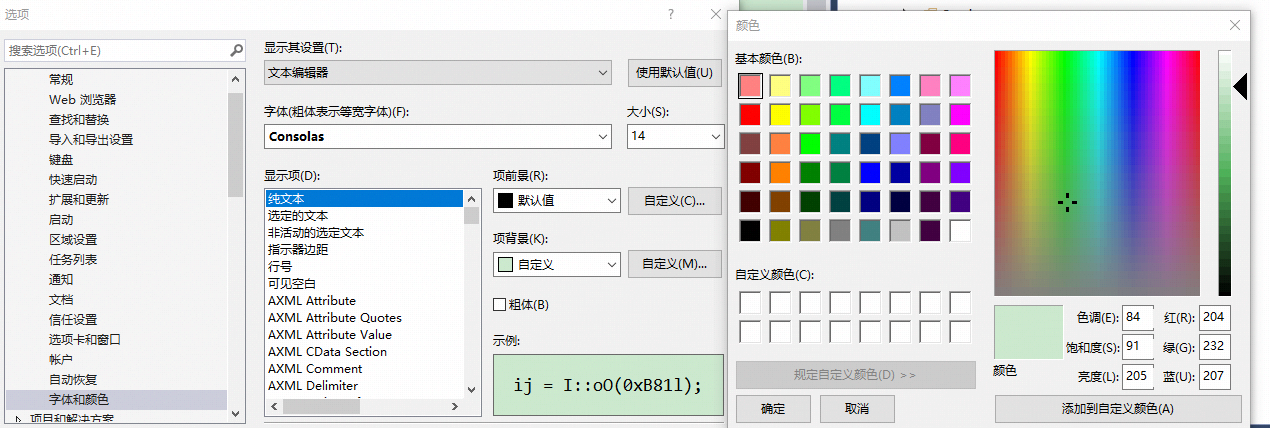
Task: Select 快速启动 in the options tree
Action: click(x=73, y=179)
